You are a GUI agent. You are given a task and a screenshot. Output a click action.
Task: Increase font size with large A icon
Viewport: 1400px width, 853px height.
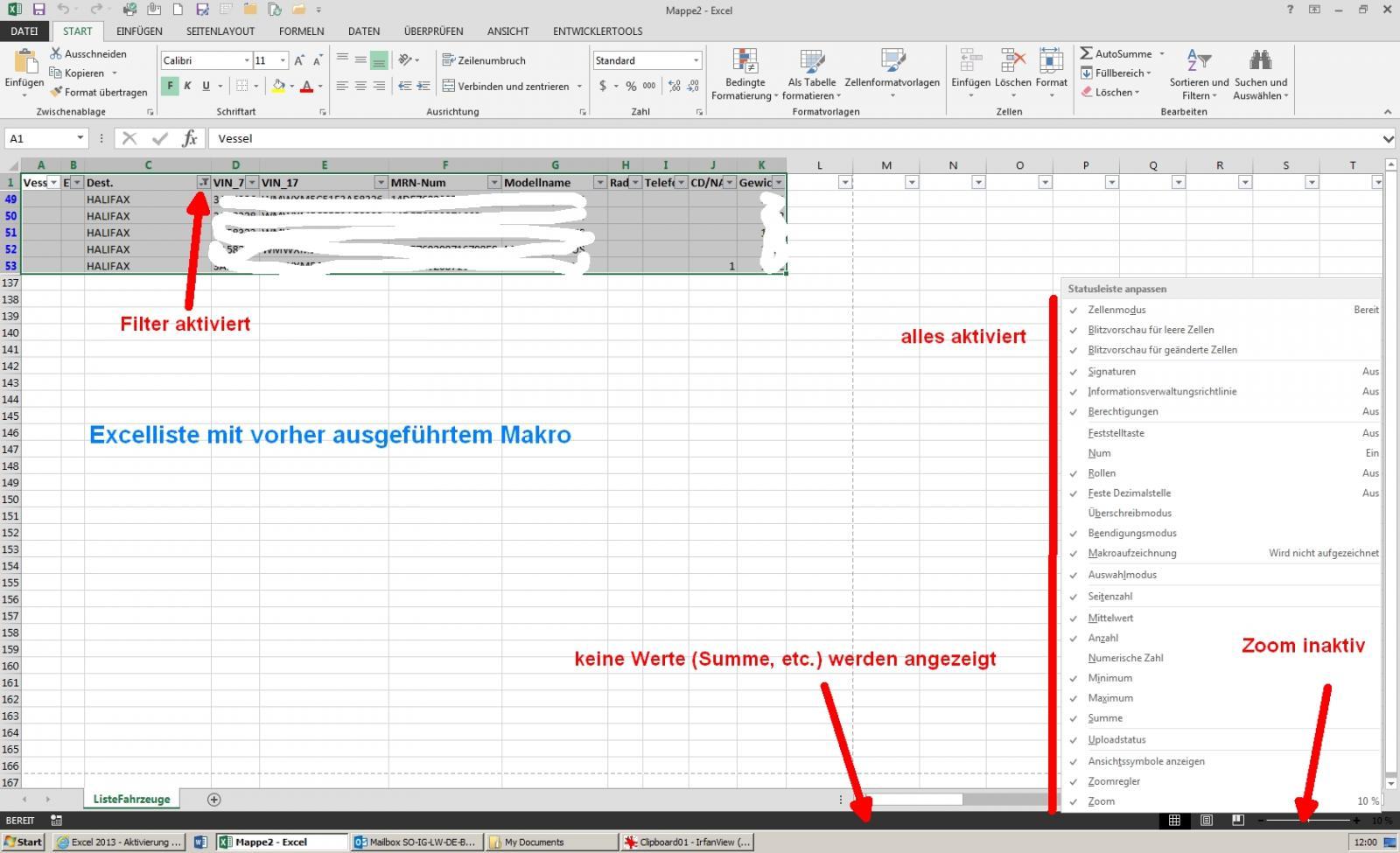pos(299,60)
